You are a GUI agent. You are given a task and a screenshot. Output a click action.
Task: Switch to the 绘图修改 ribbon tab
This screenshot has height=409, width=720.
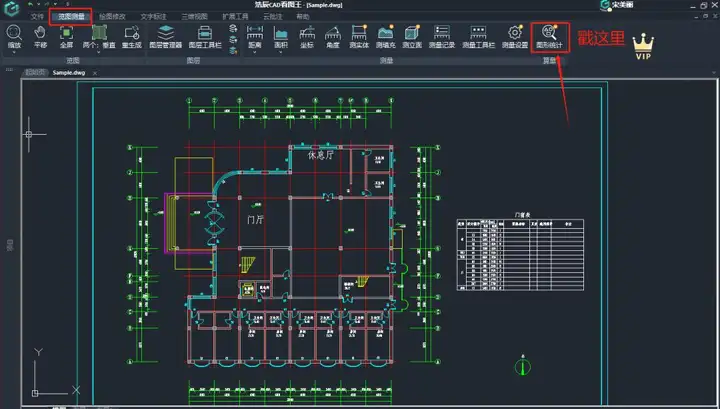click(x=112, y=17)
